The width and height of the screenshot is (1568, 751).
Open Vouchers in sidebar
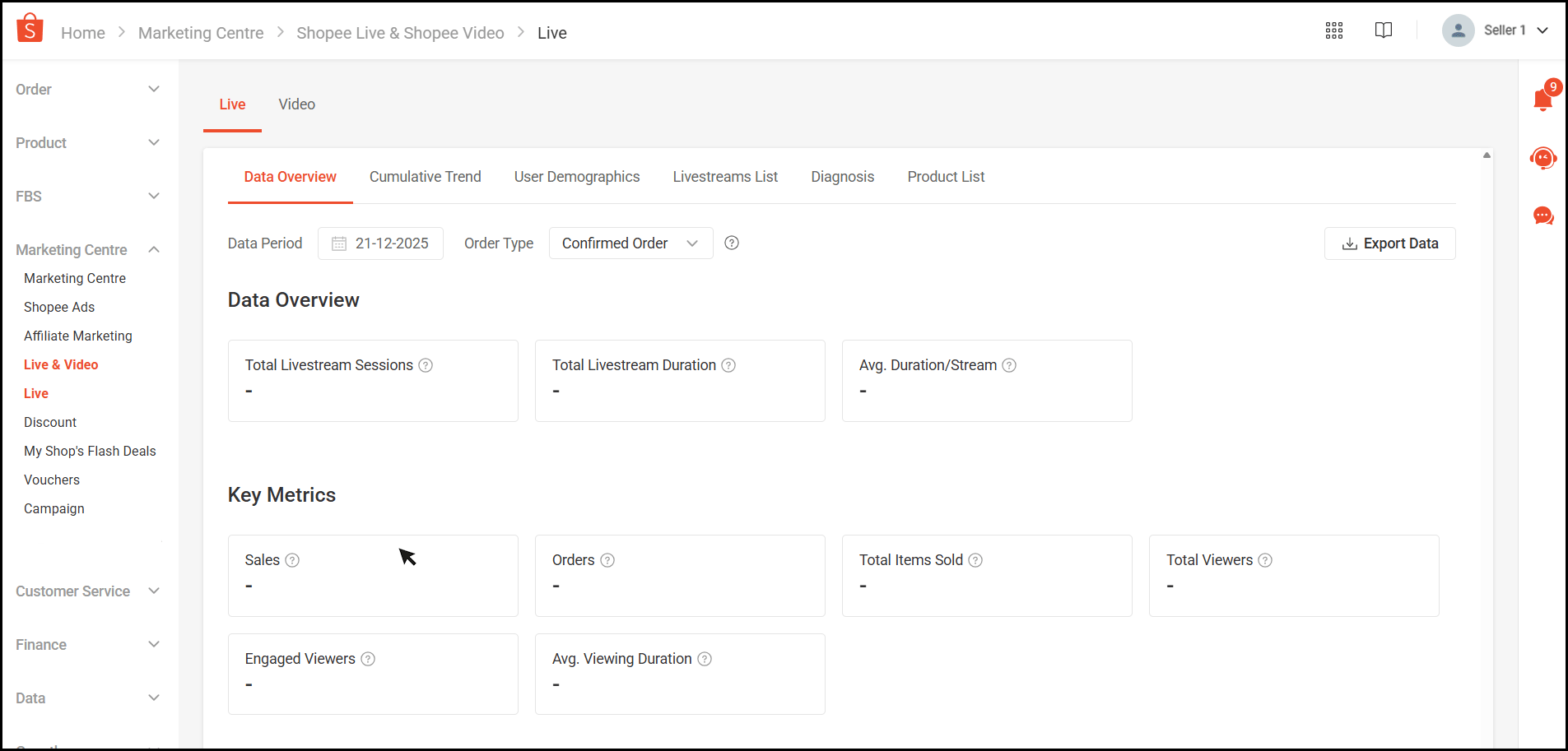pyautogui.click(x=52, y=480)
